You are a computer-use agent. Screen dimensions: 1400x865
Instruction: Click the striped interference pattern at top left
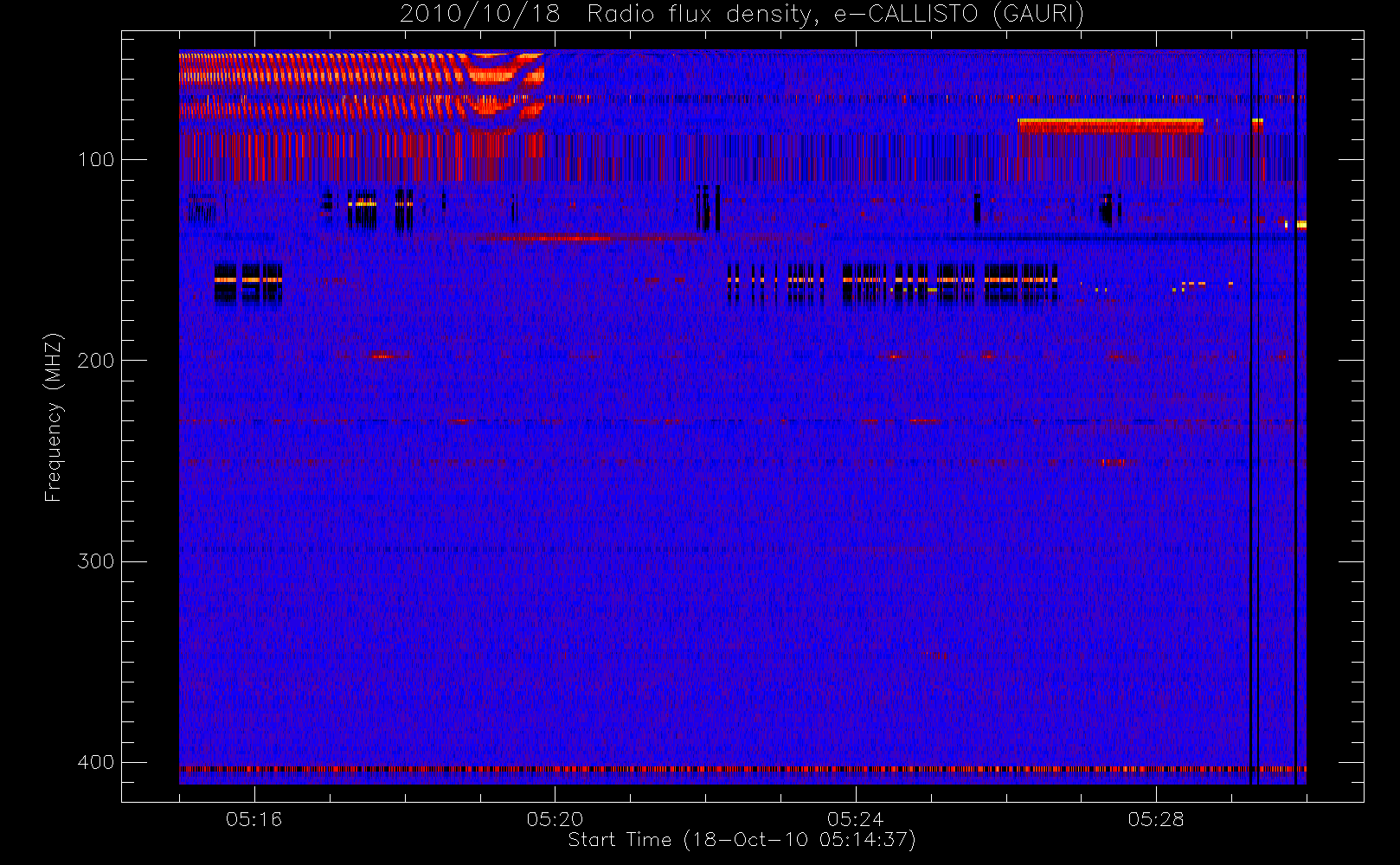pos(362,93)
